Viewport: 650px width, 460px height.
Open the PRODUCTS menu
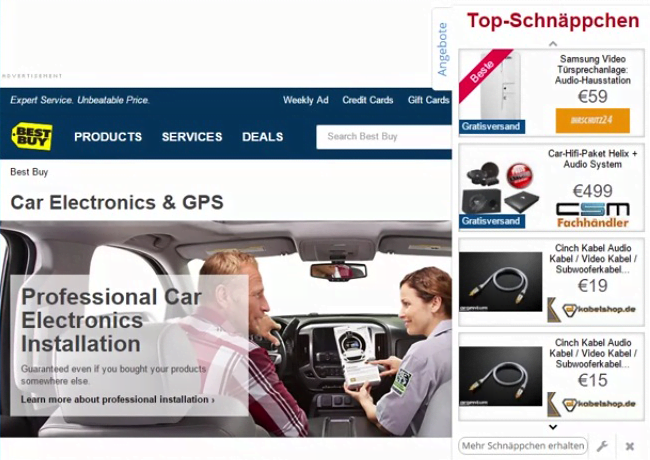tap(108, 137)
